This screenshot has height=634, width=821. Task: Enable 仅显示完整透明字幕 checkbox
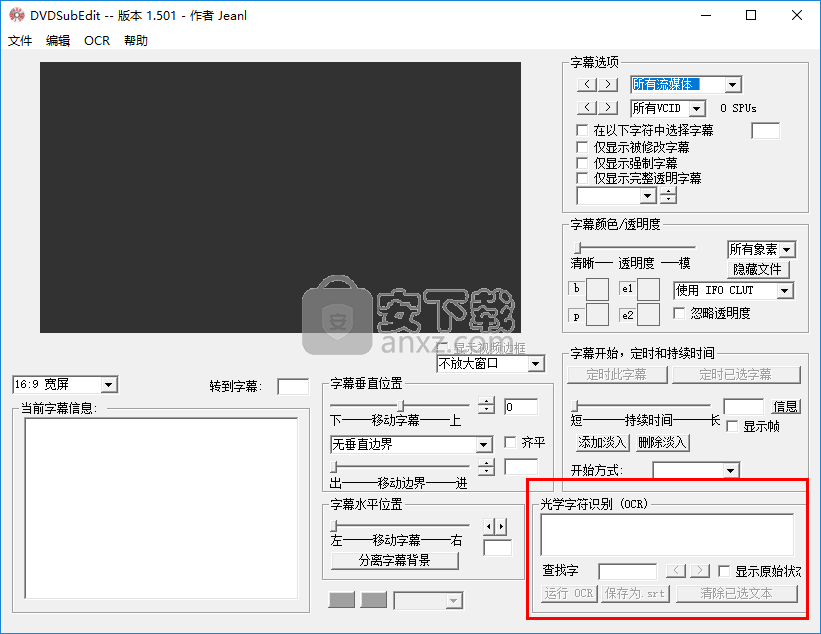point(582,178)
